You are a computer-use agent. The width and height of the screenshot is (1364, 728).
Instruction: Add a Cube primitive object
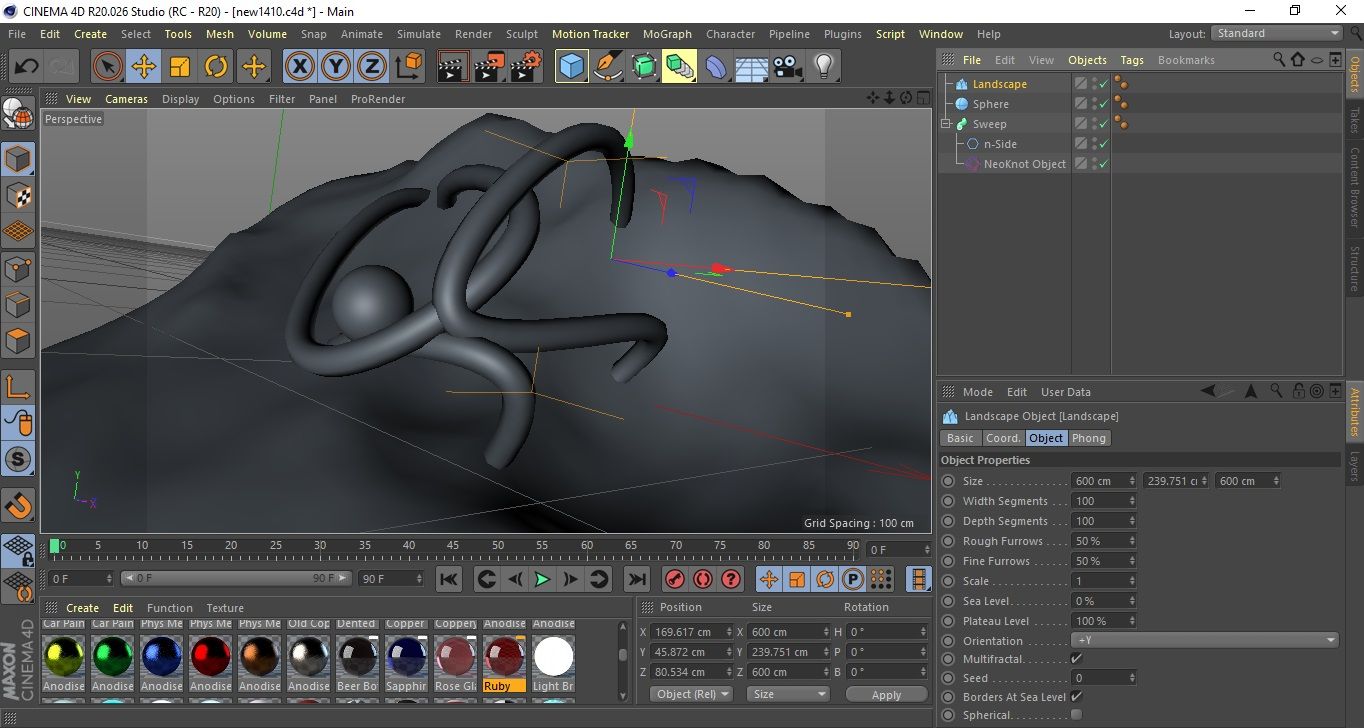pyautogui.click(x=571, y=67)
